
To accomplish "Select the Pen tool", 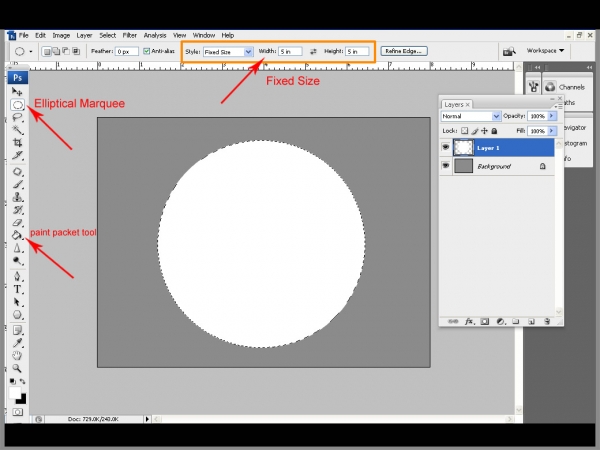I will point(17,276).
